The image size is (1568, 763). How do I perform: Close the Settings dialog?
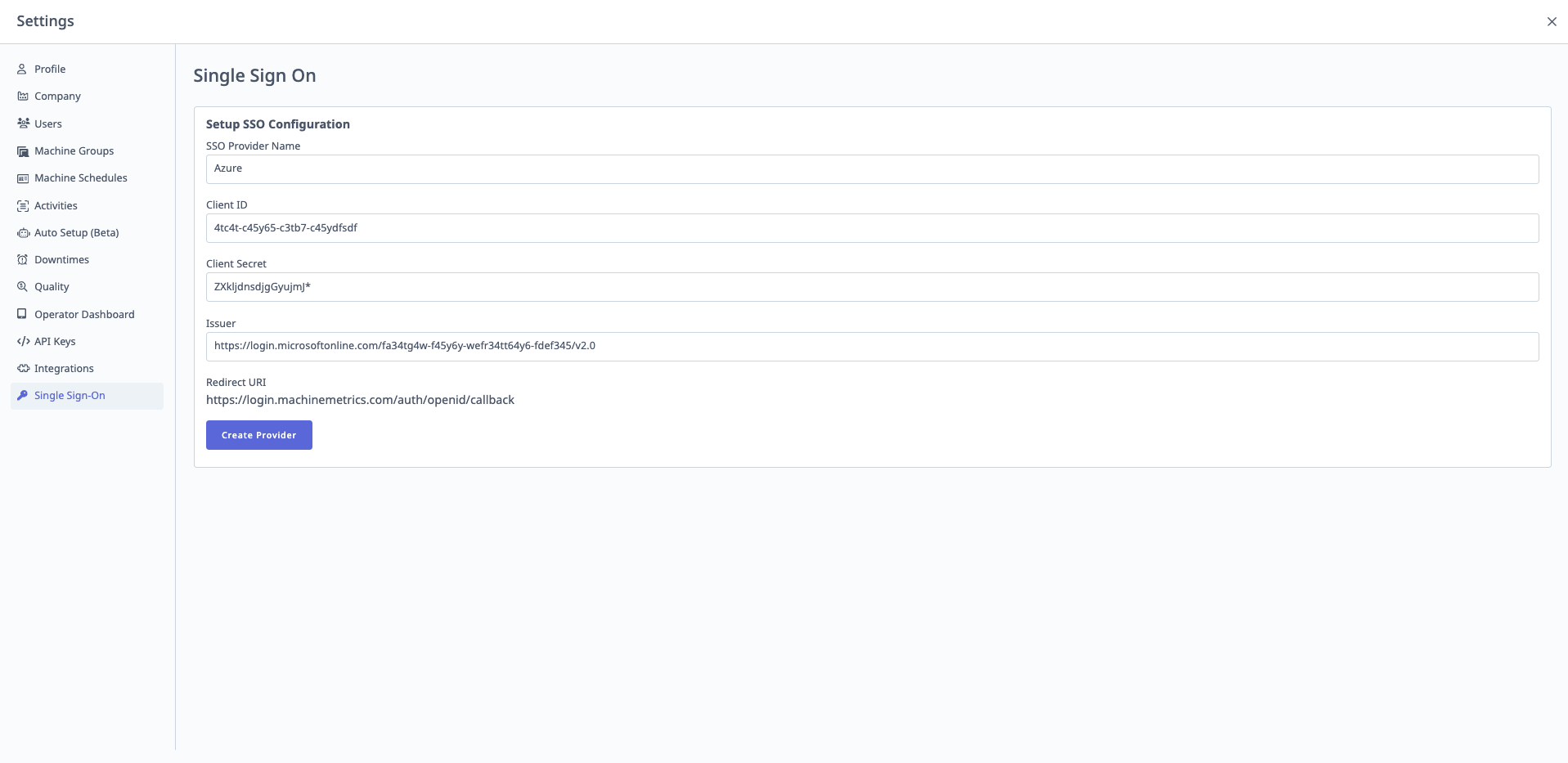click(1551, 21)
